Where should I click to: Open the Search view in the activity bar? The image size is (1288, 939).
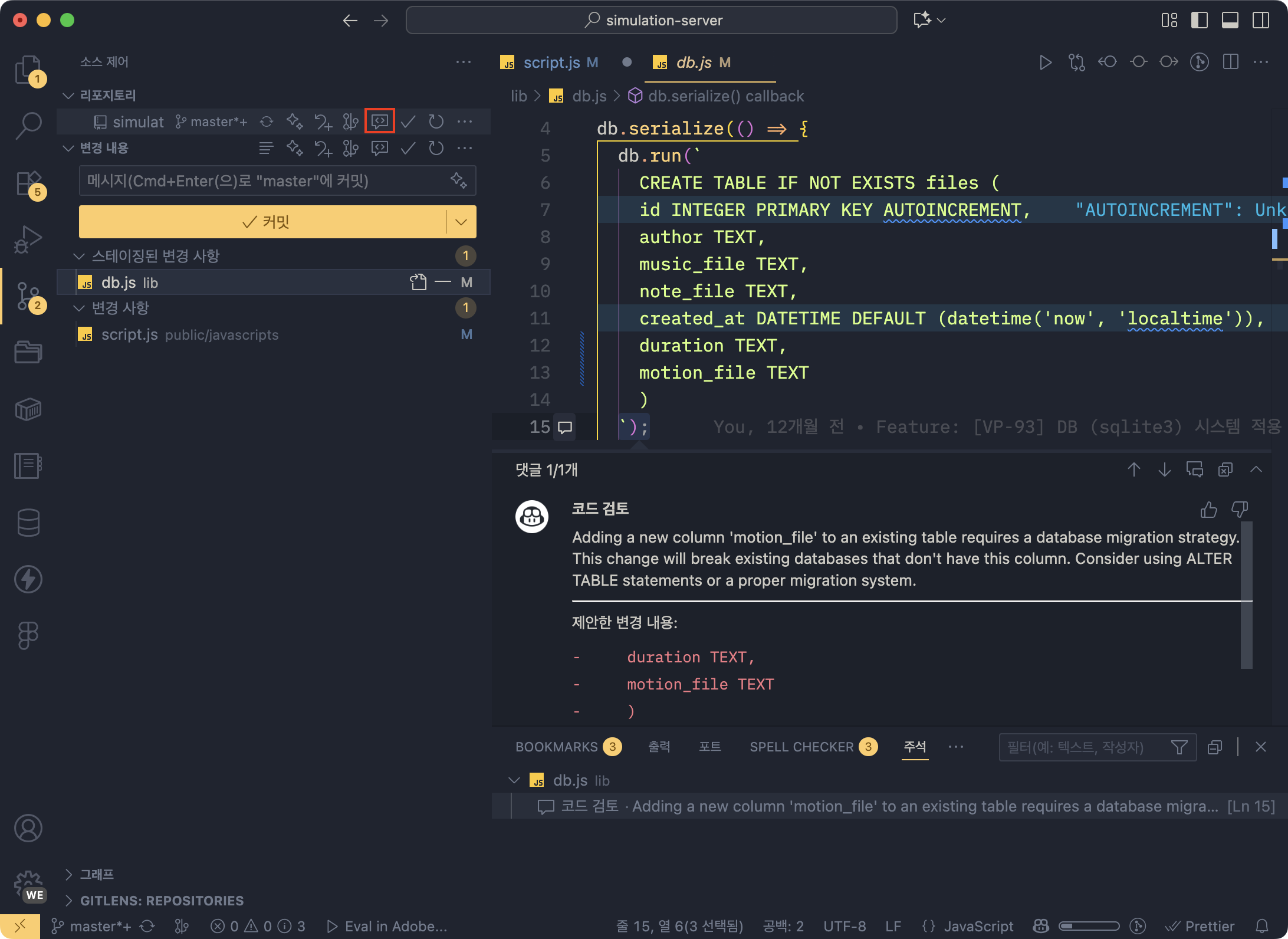(28, 125)
